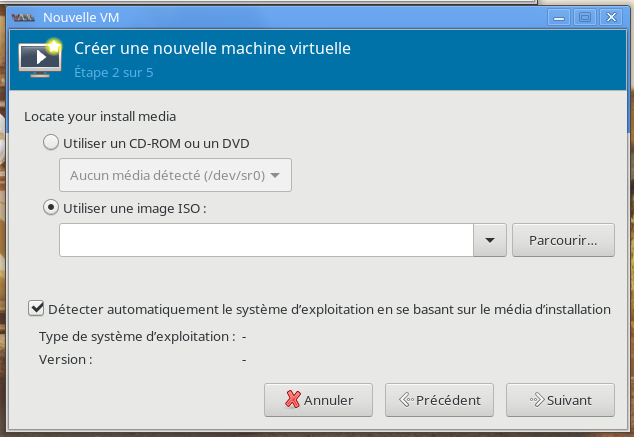
Task: Click the ISO image path text field
Action: point(266,240)
